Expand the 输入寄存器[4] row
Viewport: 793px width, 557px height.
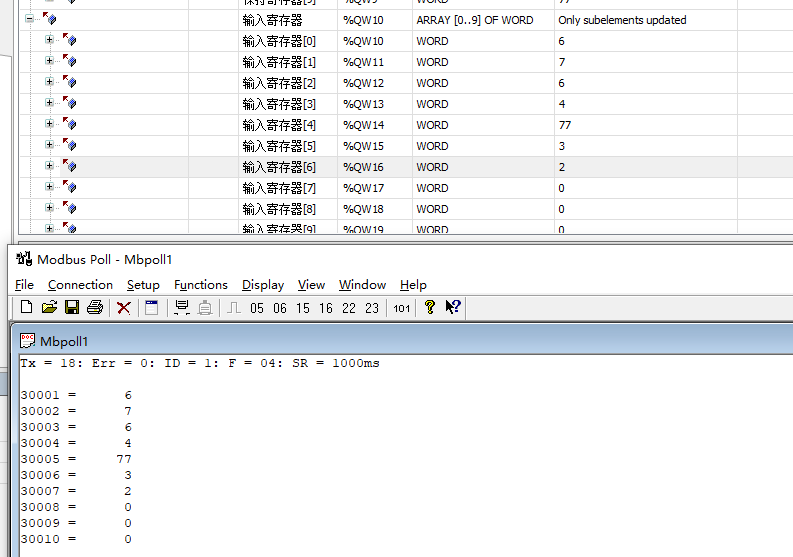point(49,123)
